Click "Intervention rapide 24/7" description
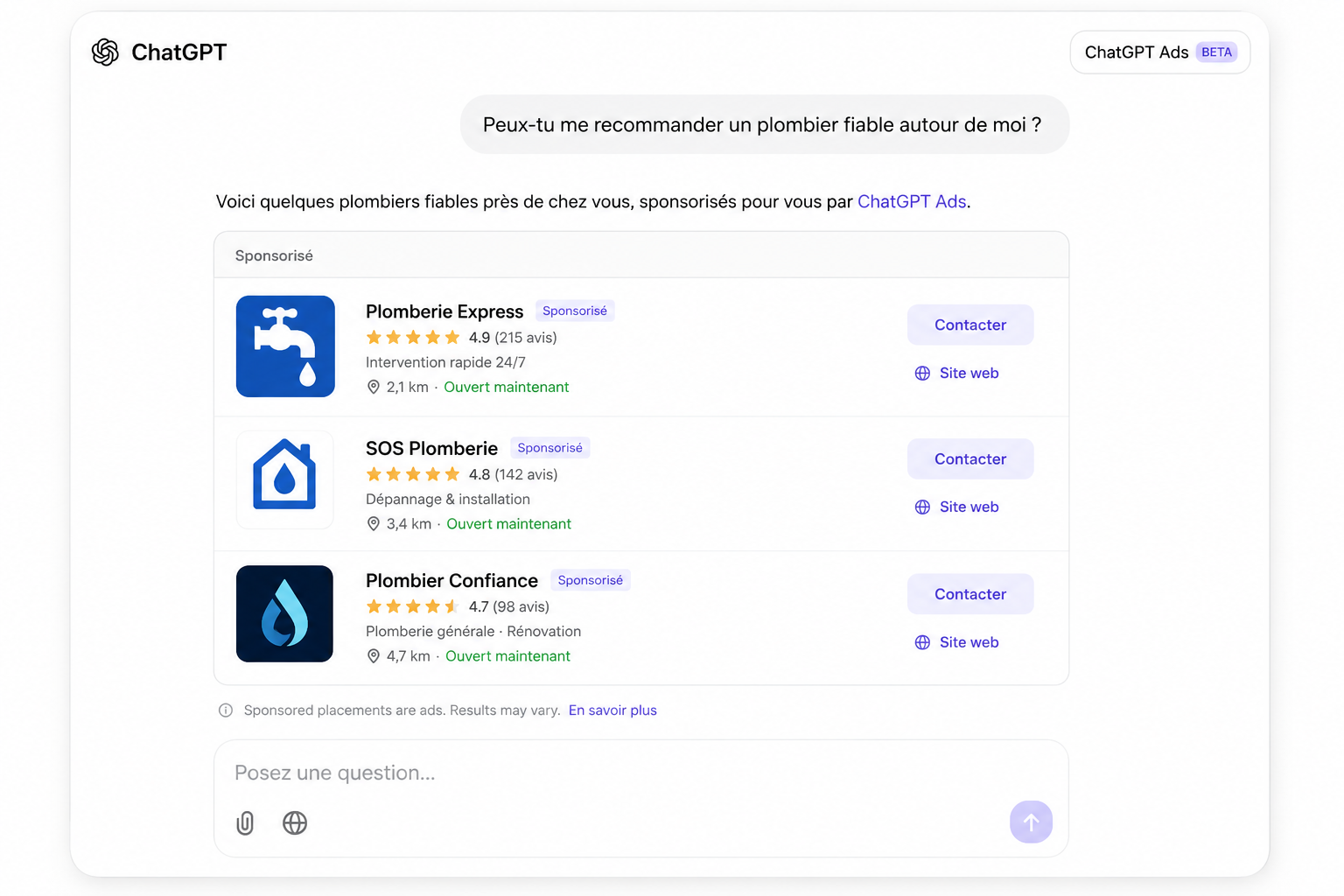 click(445, 362)
